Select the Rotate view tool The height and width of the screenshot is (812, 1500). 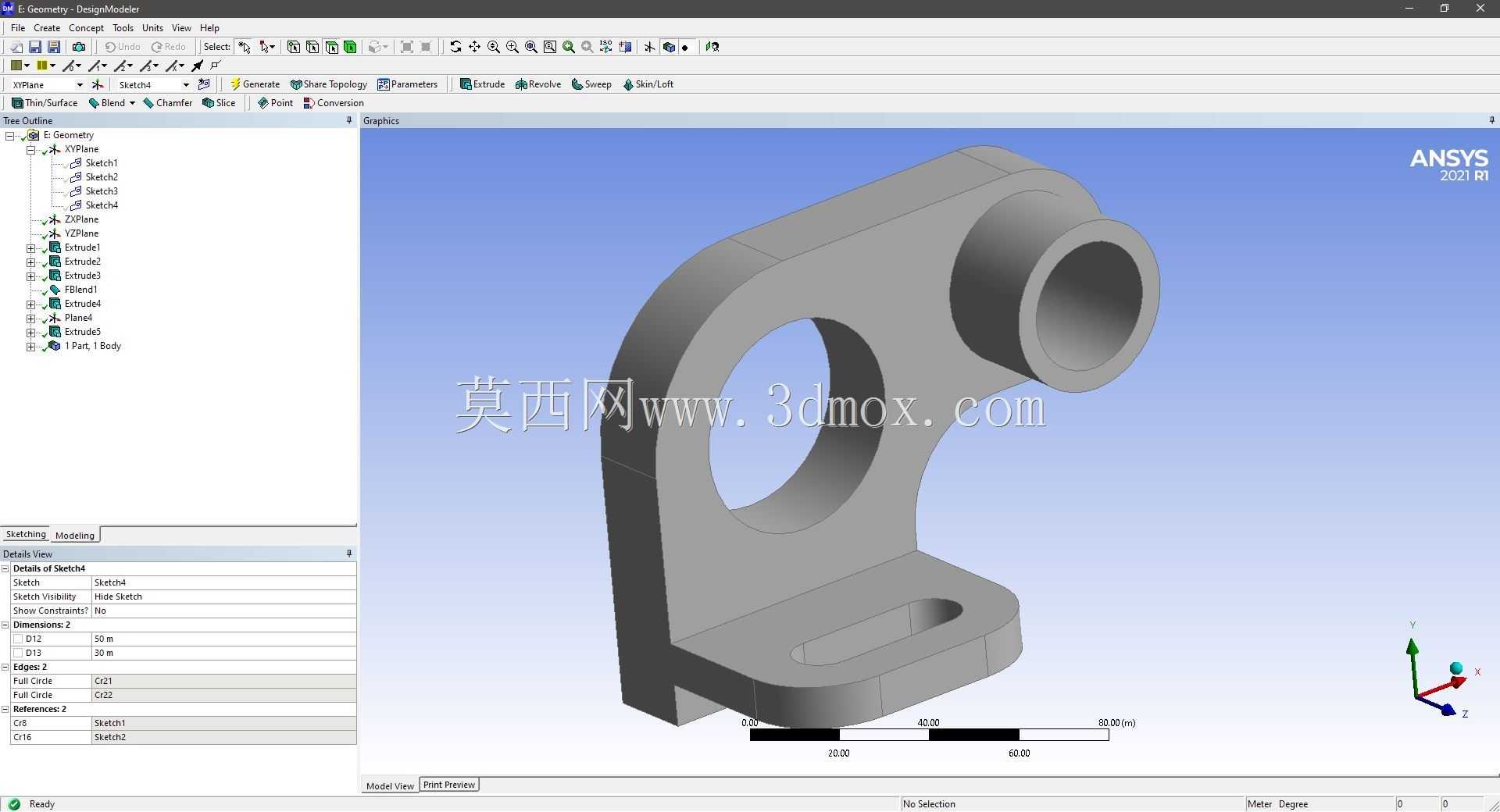coord(455,47)
